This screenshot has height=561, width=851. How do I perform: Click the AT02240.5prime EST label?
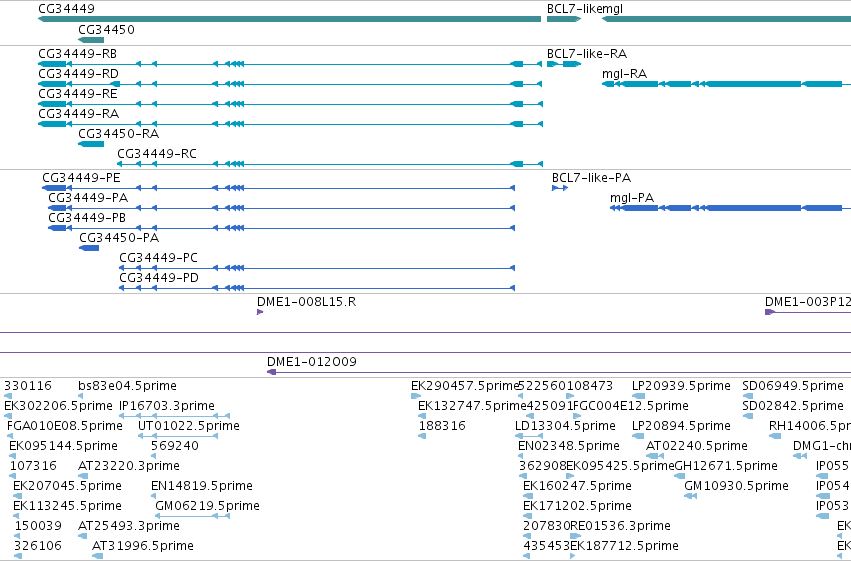pyautogui.click(x=697, y=446)
